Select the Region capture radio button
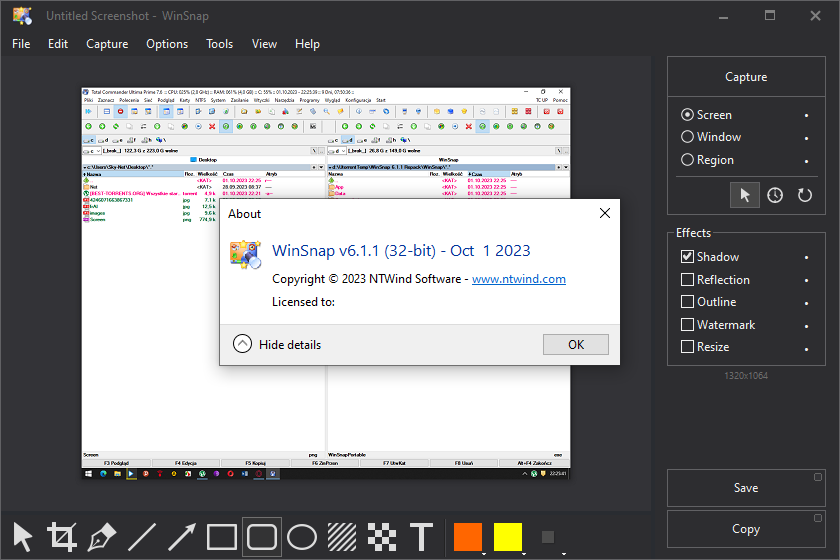 [x=687, y=160]
